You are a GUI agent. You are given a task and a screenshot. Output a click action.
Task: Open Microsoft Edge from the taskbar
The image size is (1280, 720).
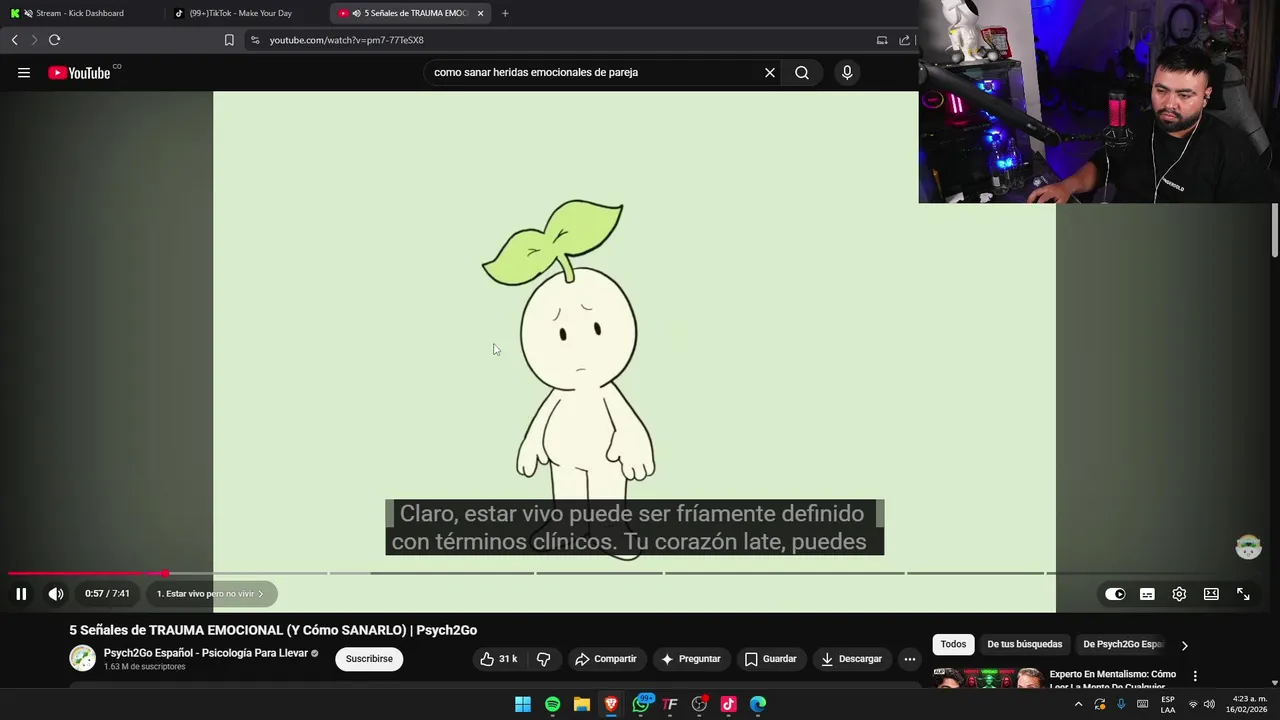click(x=758, y=704)
